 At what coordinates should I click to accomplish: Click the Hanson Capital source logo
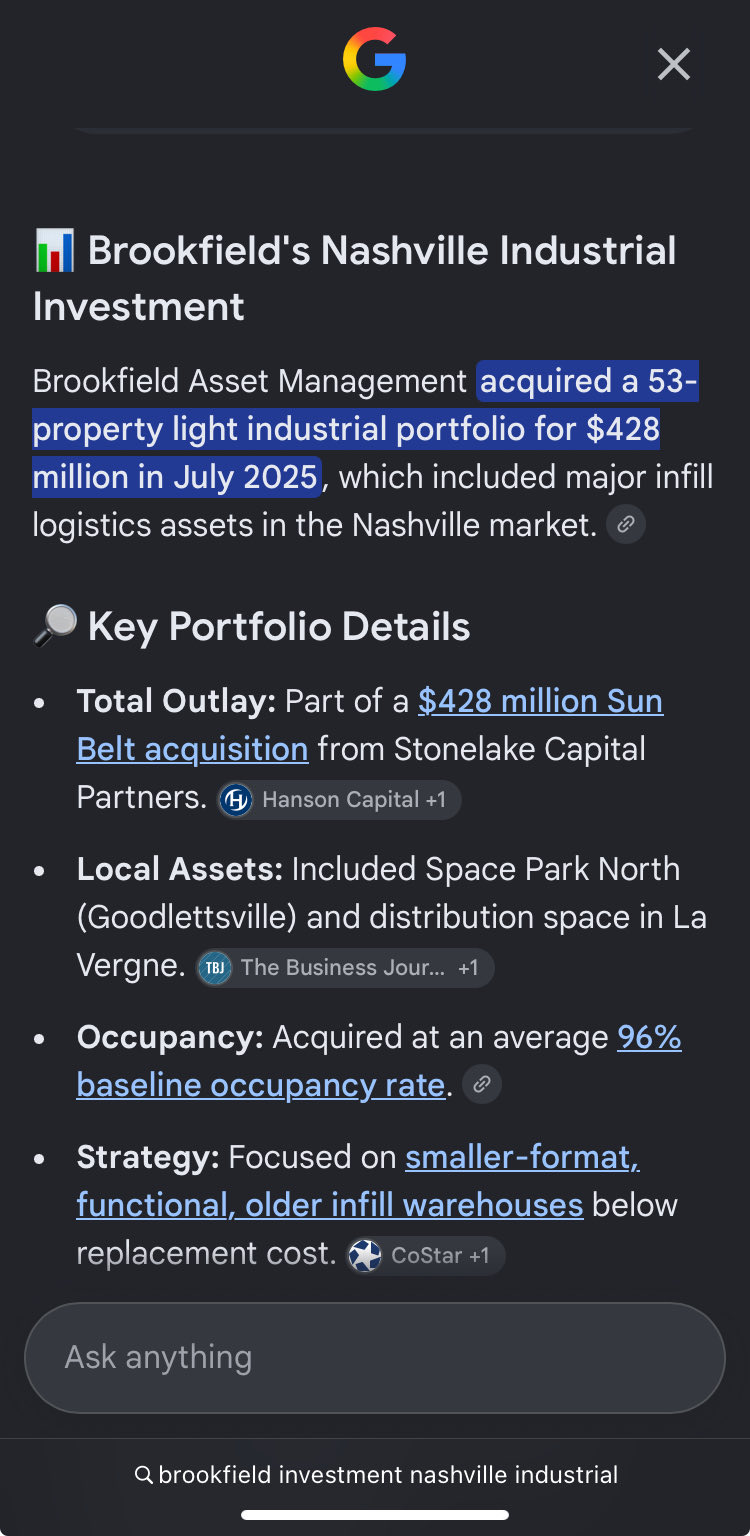click(236, 800)
